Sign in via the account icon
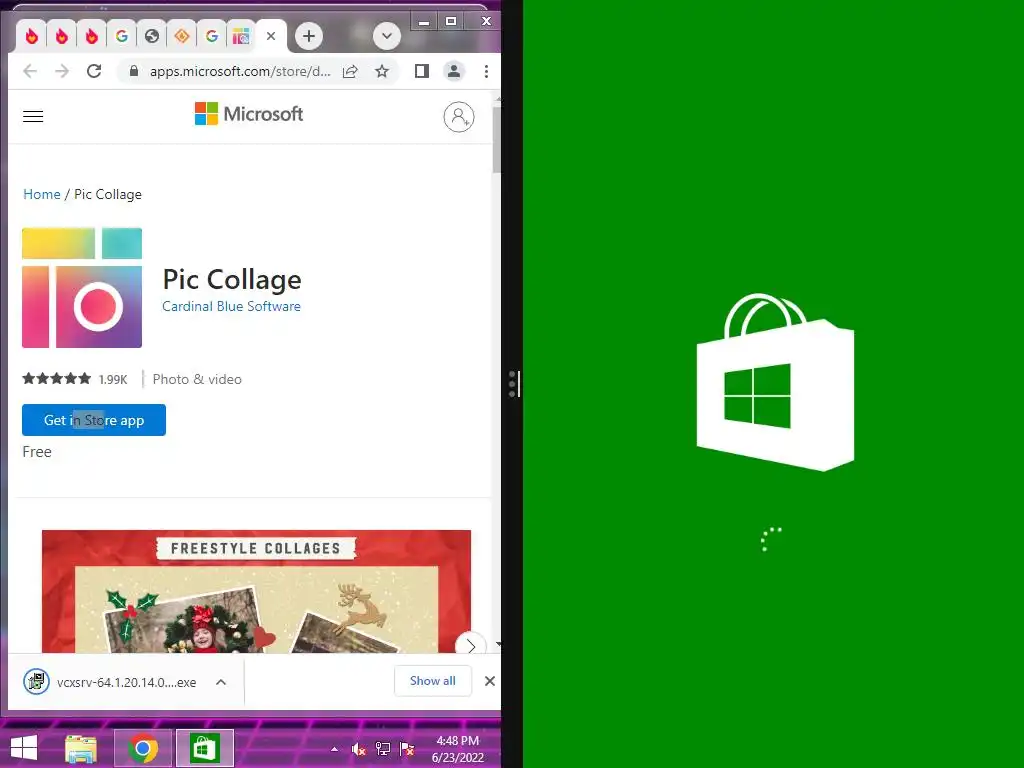 coord(459,117)
